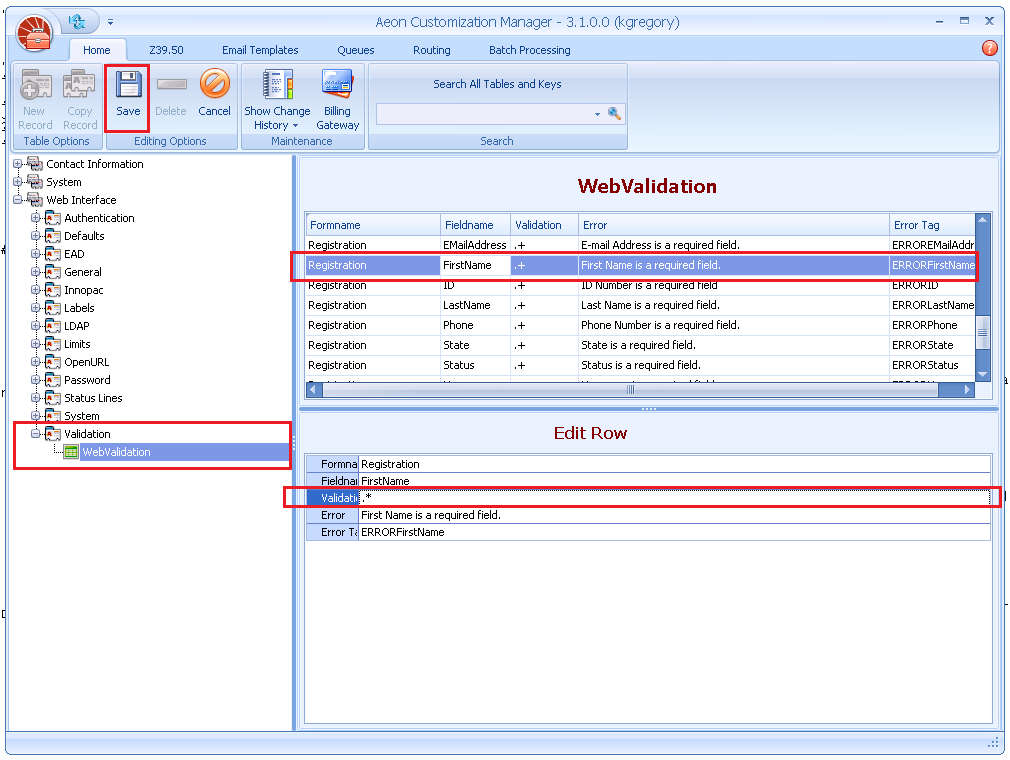Screen dimensions: 1010x760
Task: Select the WebValidation table node
Action: pyautogui.click(x=116, y=452)
